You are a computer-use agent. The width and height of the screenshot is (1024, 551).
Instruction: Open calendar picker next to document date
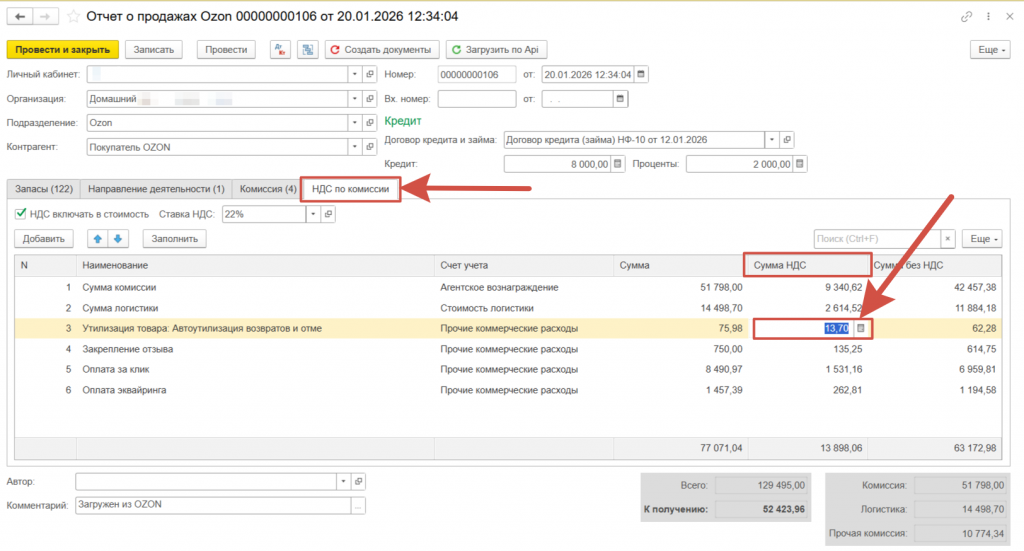click(642, 75)
